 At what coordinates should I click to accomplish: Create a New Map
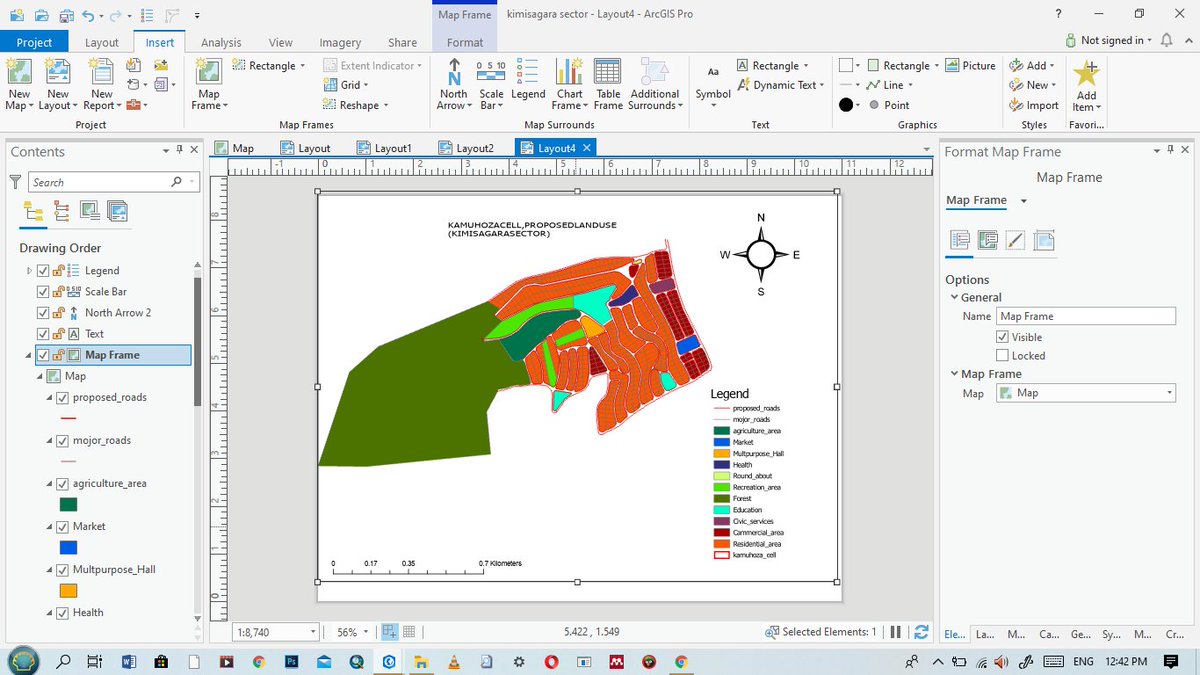click(19, 84)
